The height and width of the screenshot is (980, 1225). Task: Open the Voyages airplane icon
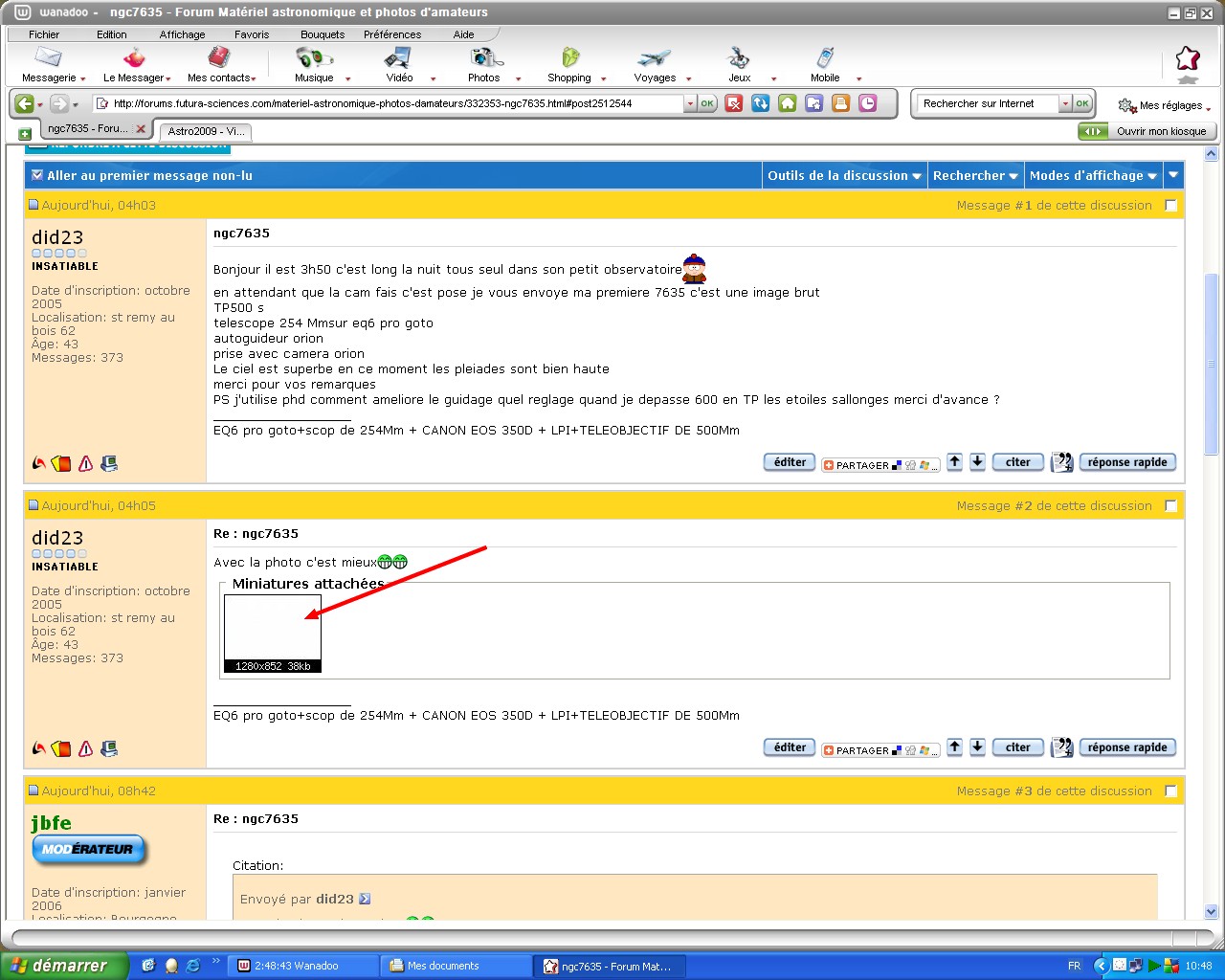coord(655,57)
